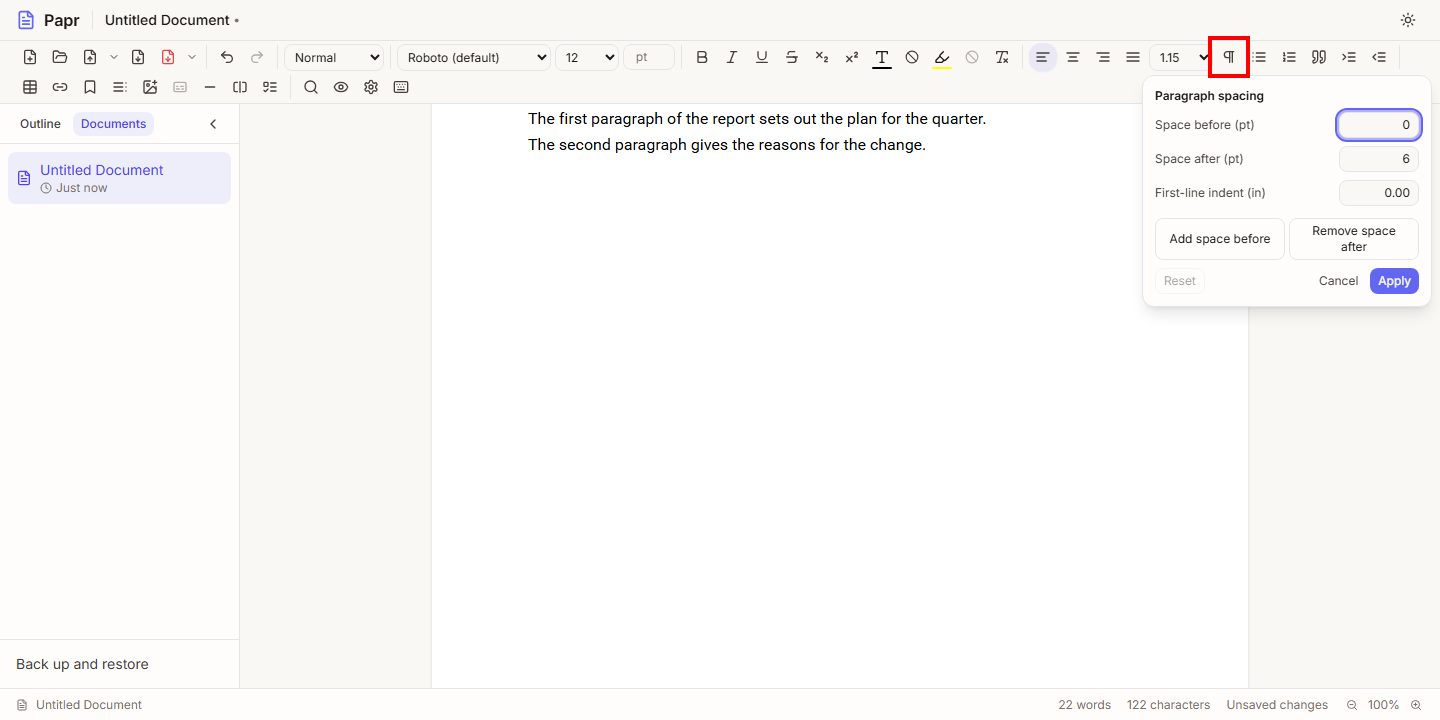
Task: Toggle the eye preview mode
Action: [341, 87]
